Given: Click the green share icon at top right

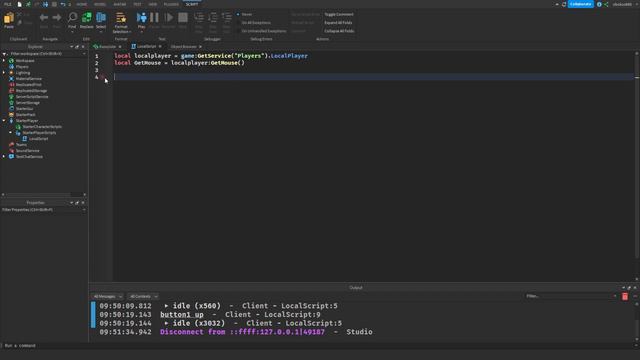Looking at the screenshot, I should tap(606, 4).
